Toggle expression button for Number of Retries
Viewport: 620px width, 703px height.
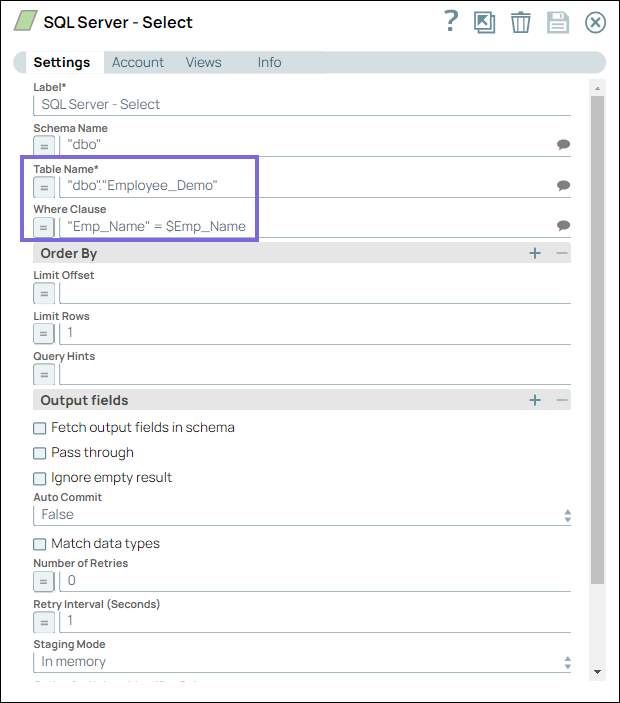44,581
